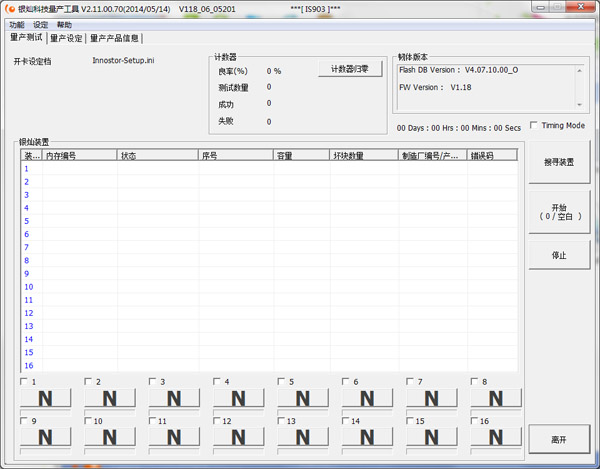The image size is (600, 469).
Task: Click the N status button for port 2
Action: 110,398
